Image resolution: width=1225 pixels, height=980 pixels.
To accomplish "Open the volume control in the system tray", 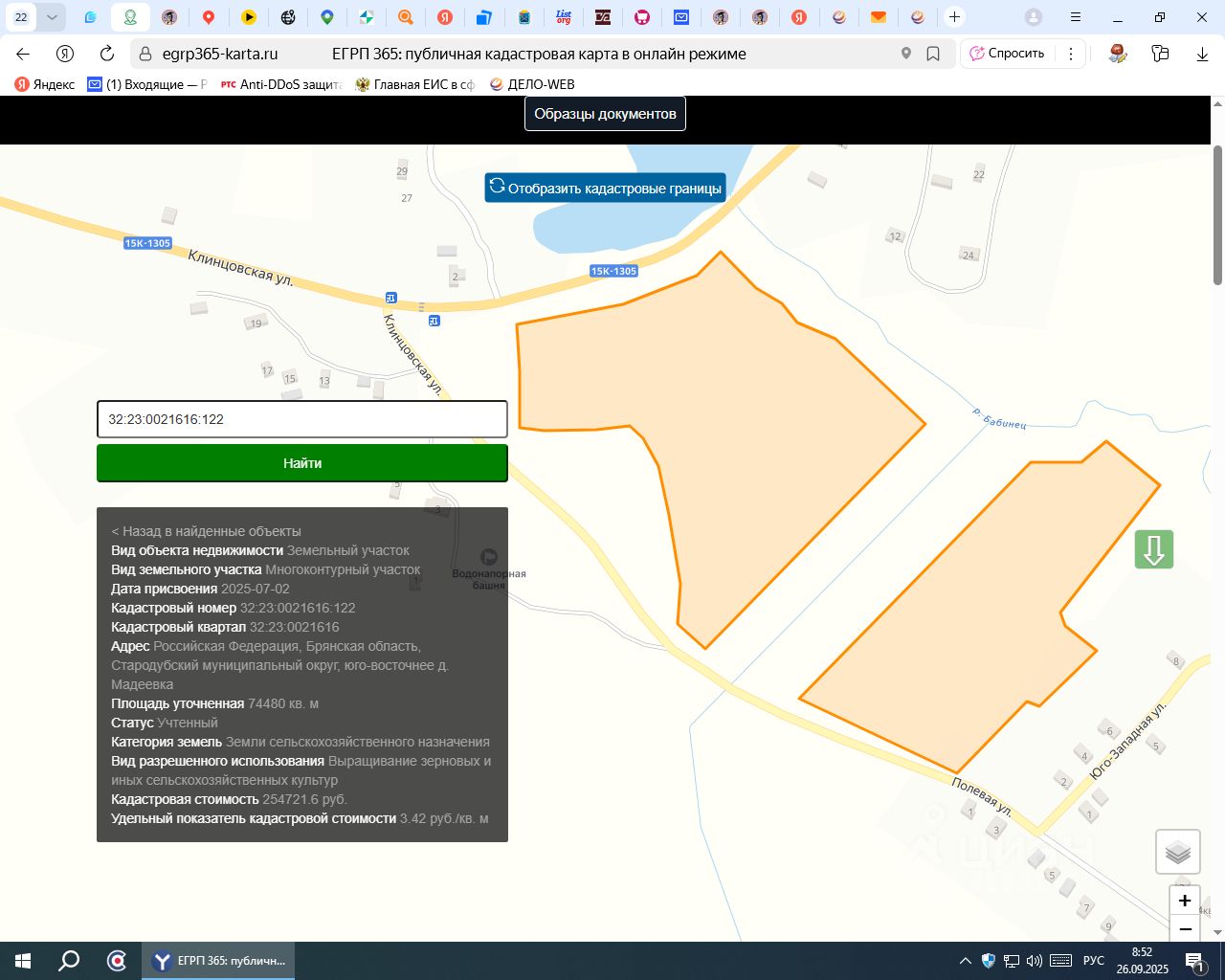I will pyautogui.click(x=1034, y=961).
